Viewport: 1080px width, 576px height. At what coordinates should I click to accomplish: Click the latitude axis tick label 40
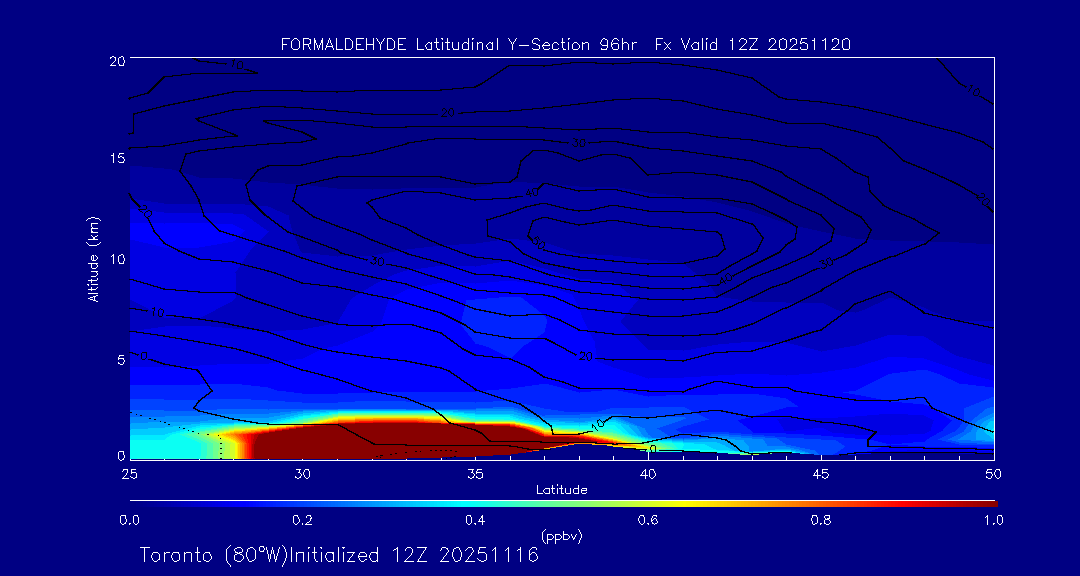648,473
